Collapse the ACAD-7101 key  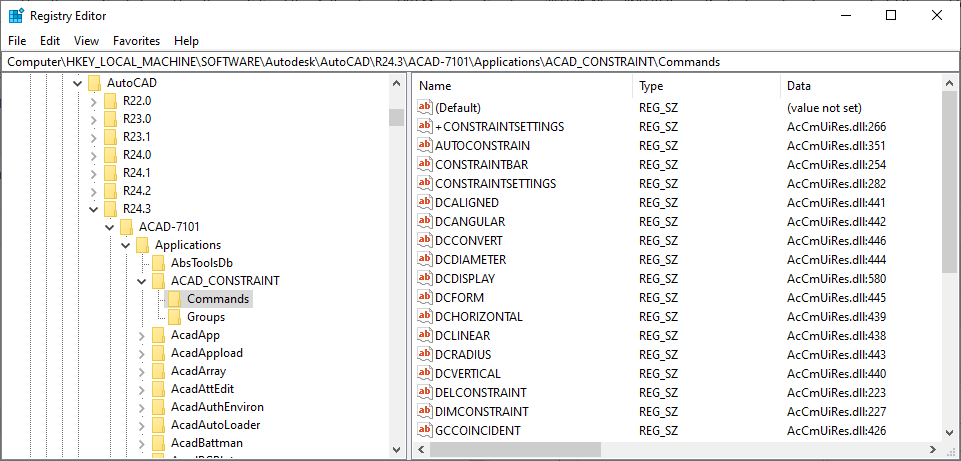[x=110, y=227]
